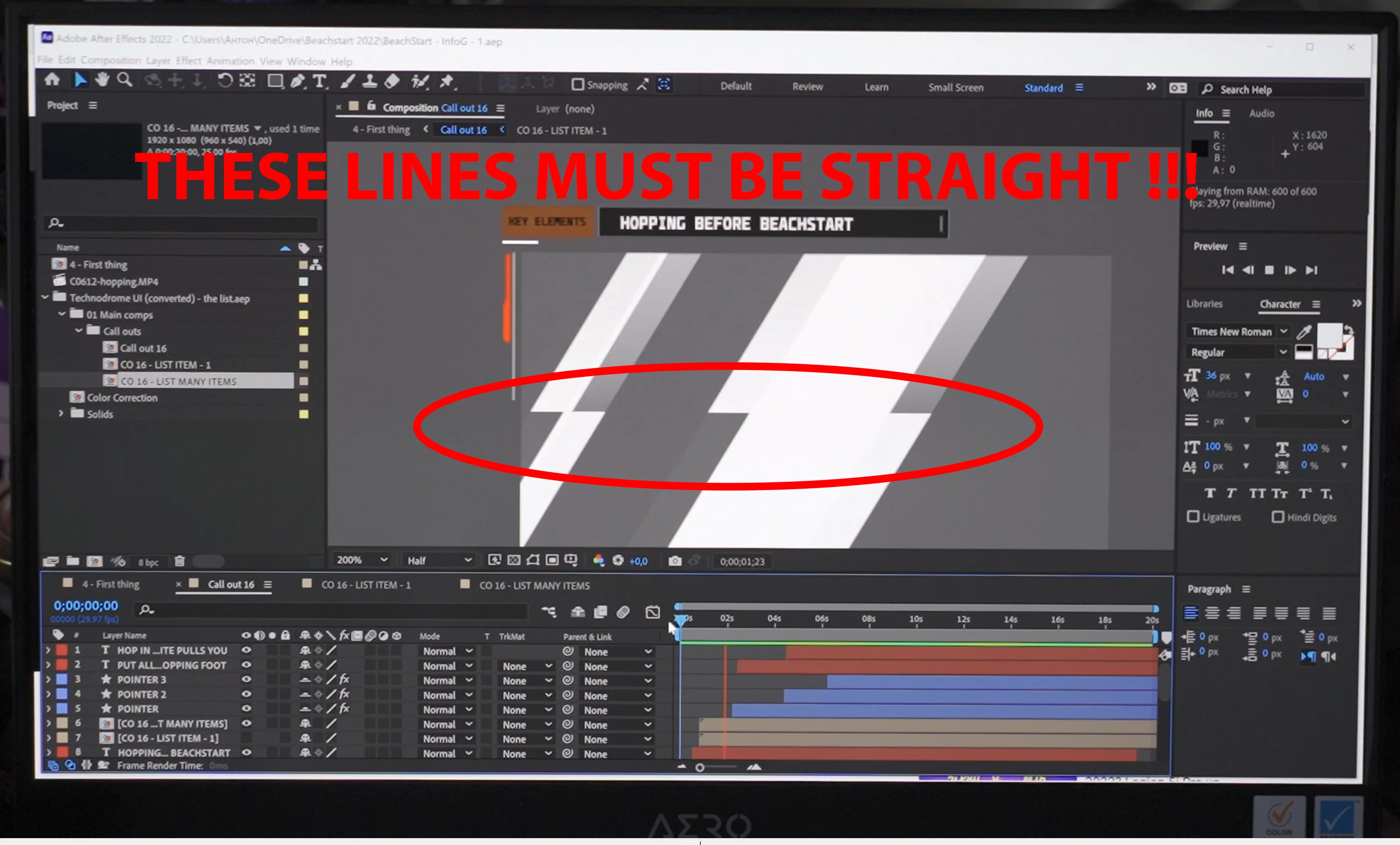Expand the Solids folder

tap(61, 414)
